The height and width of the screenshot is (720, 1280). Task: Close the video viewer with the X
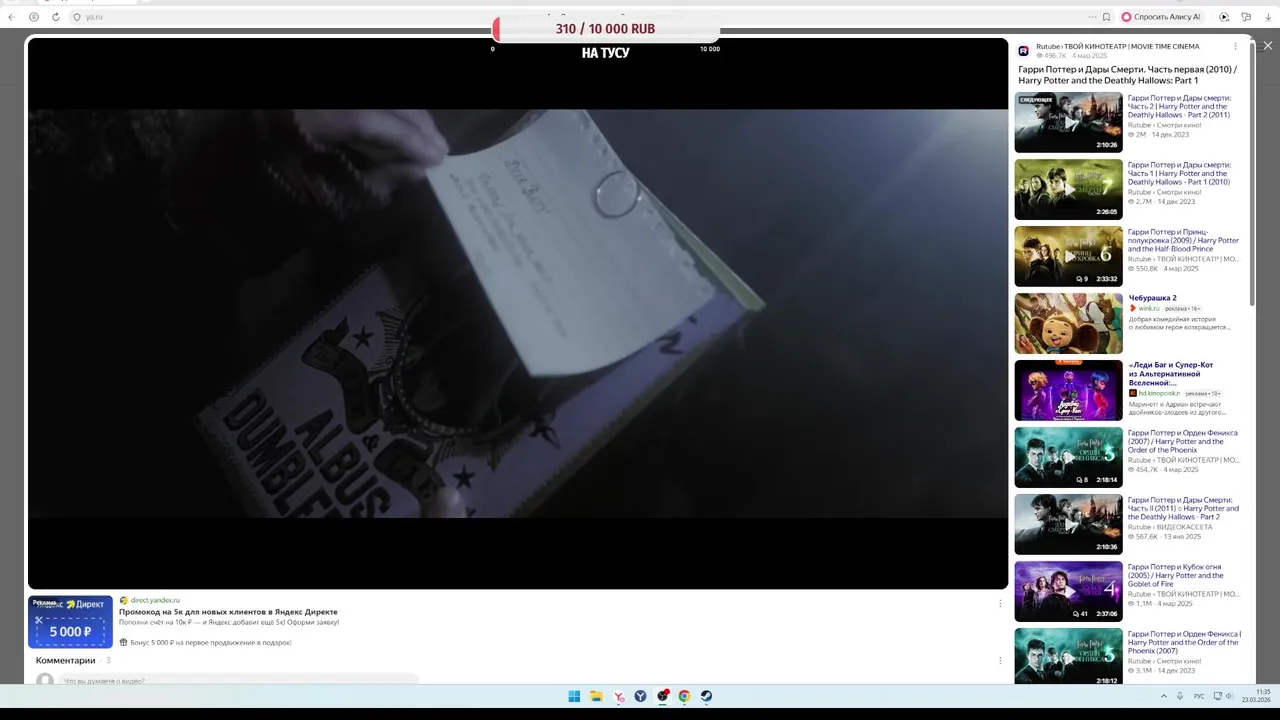1268,46
